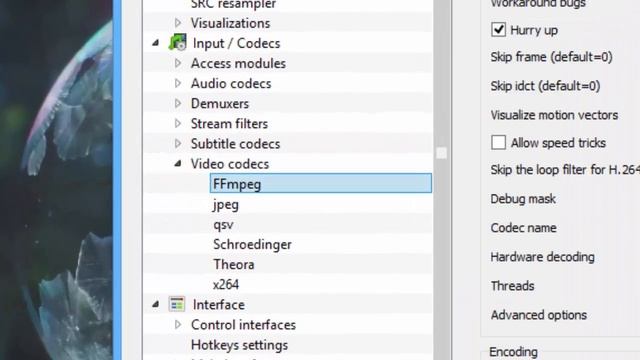Open Hotkeys settings
The height and width of the screenshot is (360, 640).
click(x=239, y=345)
